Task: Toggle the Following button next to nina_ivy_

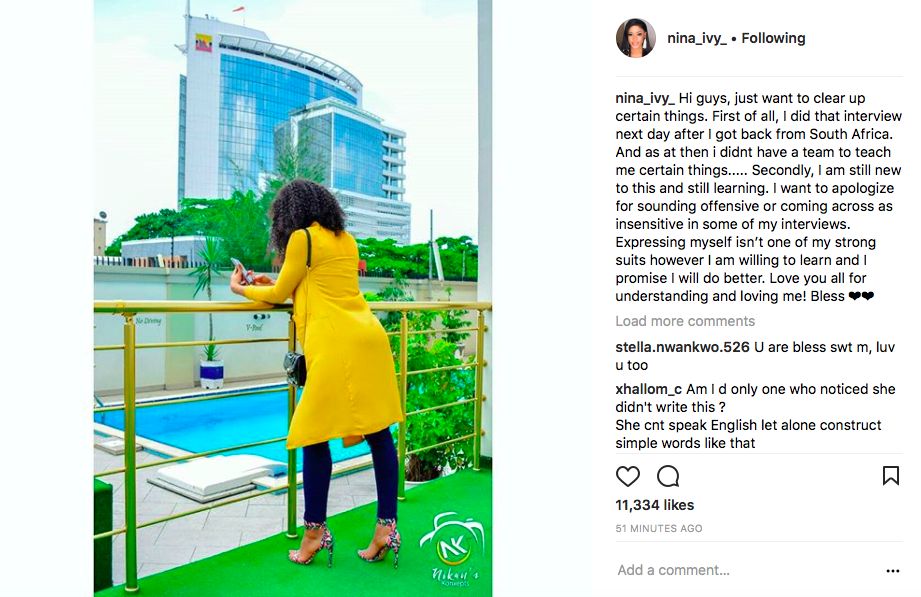Action: (x=773, y=38)
